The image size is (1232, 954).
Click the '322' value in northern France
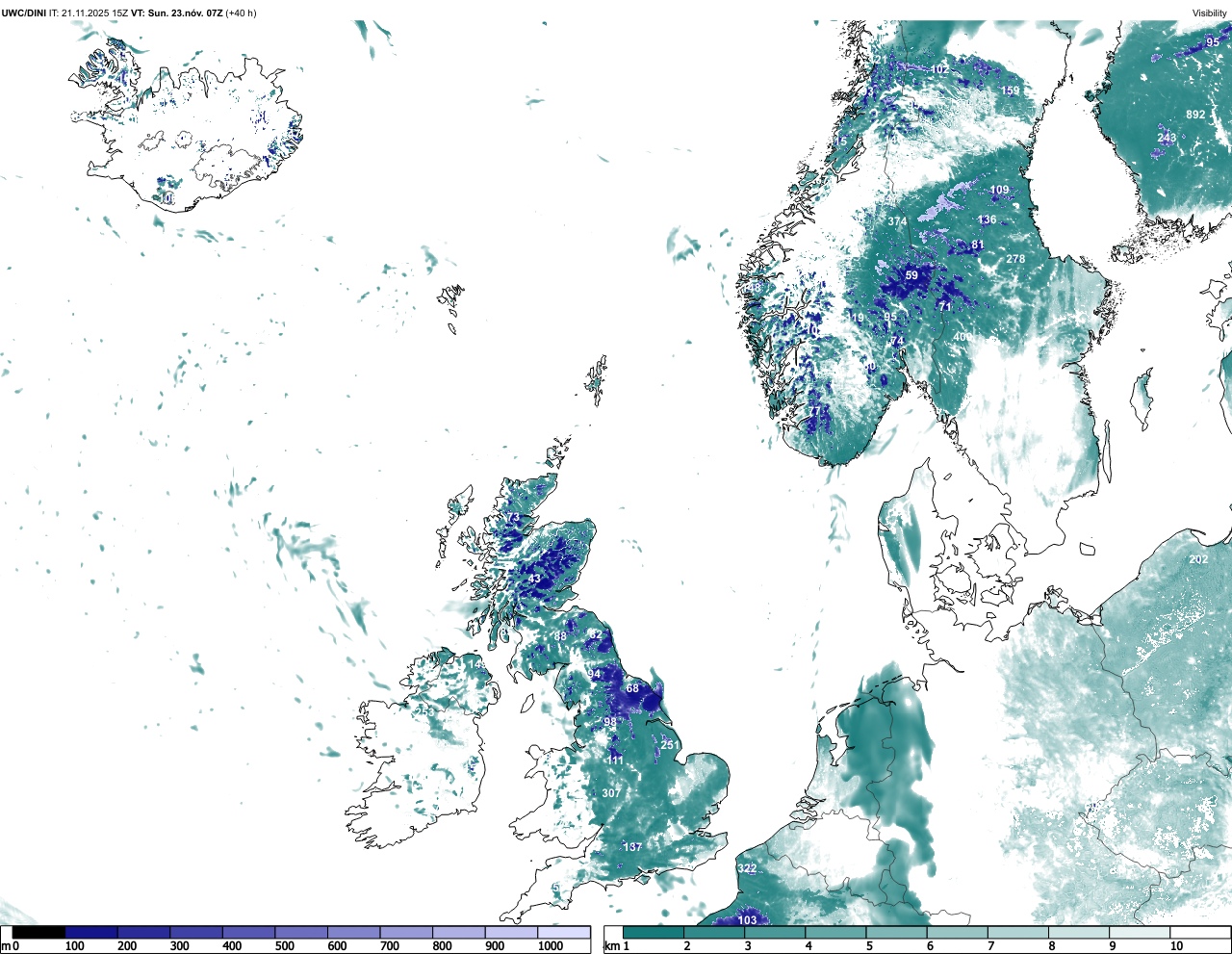click(747, 868)
